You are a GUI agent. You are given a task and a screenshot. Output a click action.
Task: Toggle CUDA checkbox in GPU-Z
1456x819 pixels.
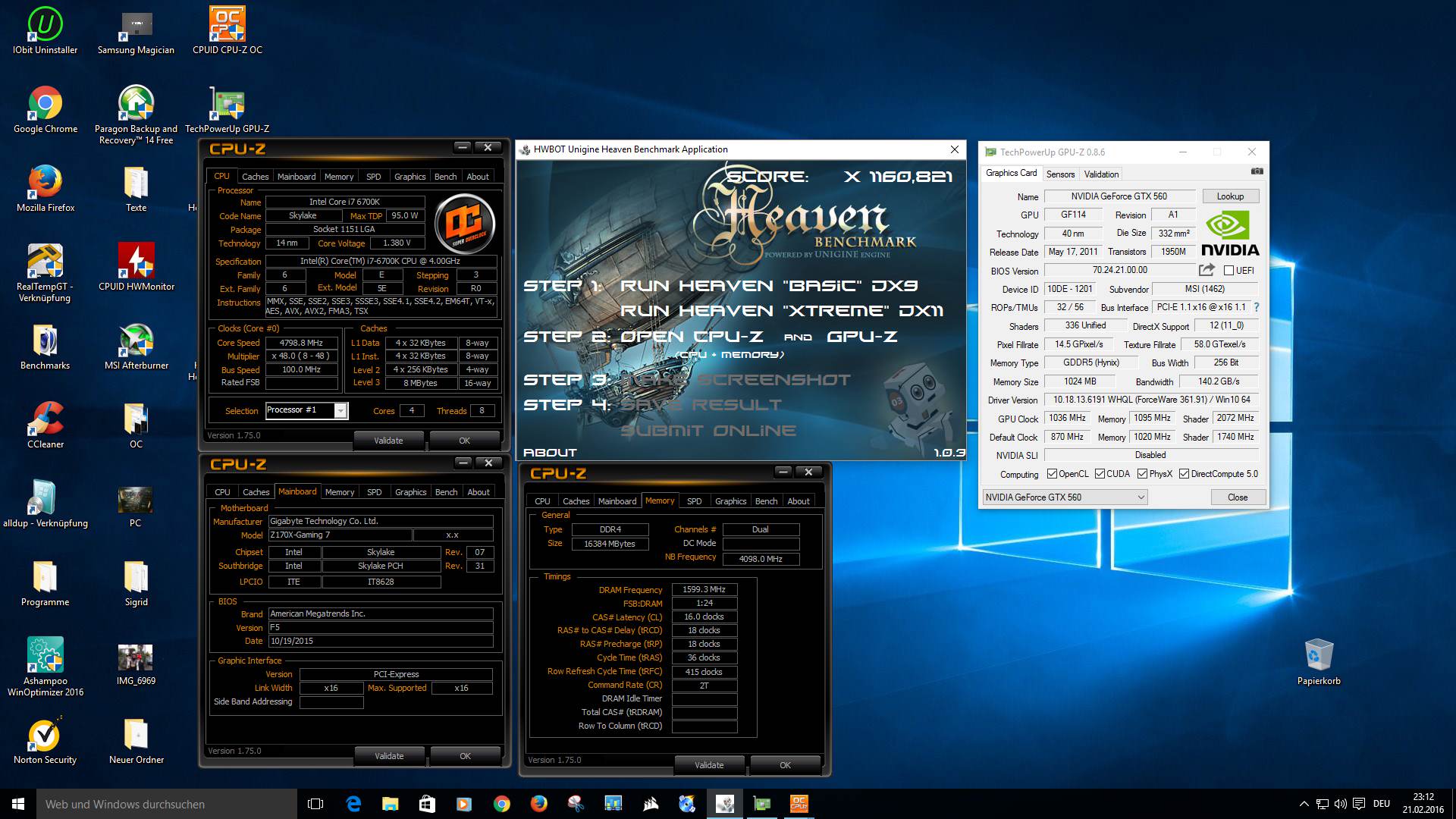point(1100,474)
